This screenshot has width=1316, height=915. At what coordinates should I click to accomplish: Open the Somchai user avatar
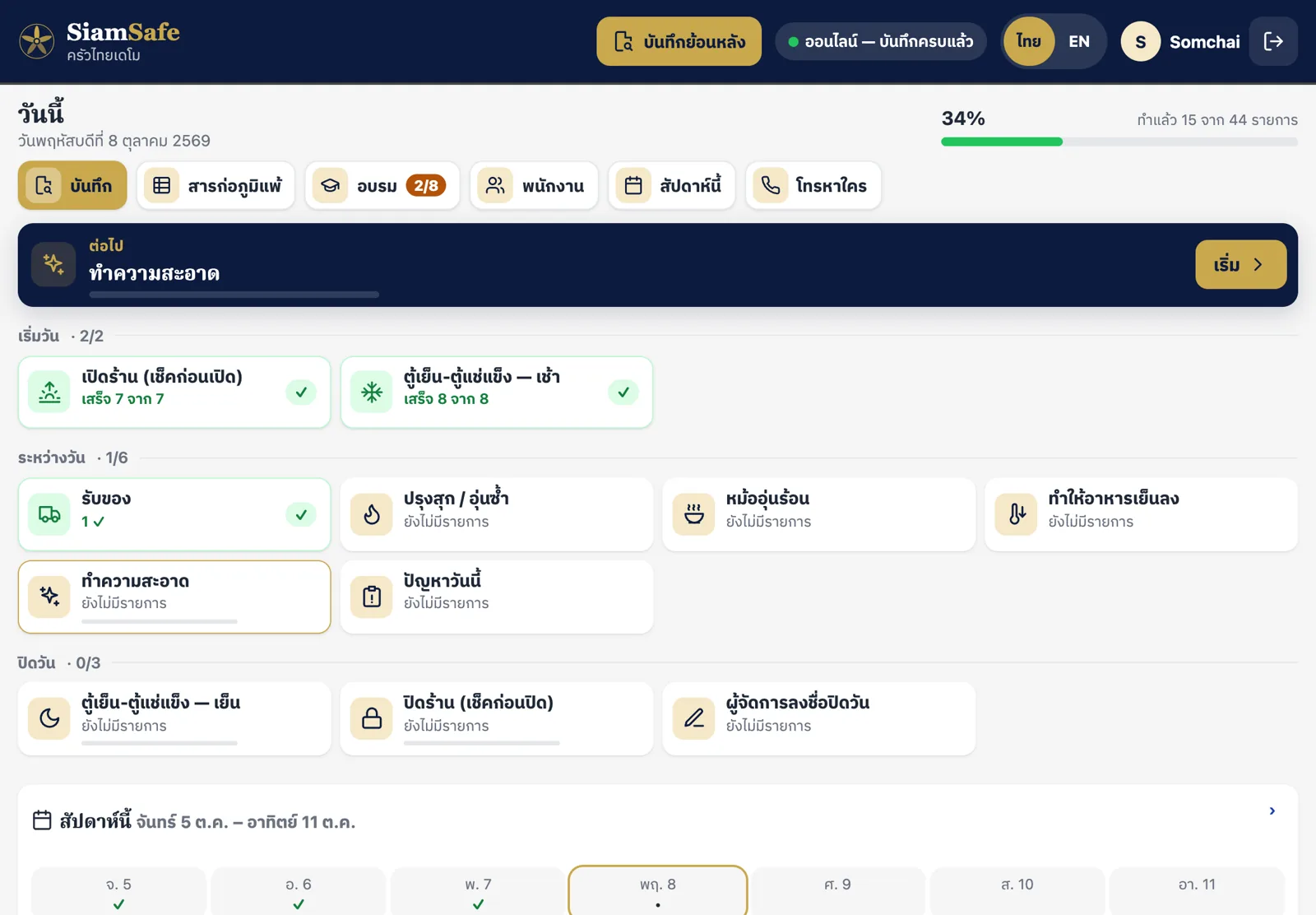click(x=1140, y=41)
